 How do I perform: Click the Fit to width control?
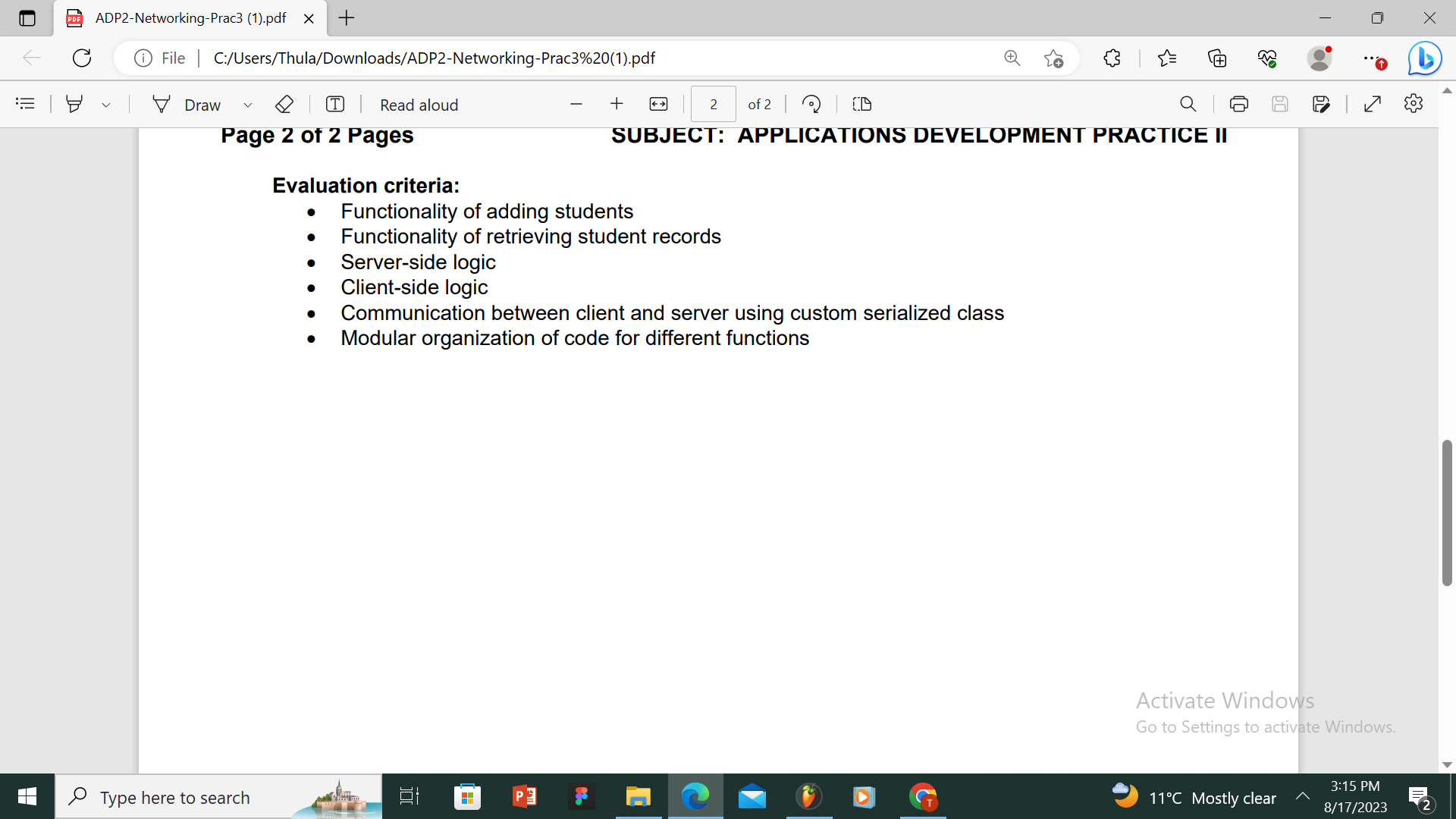pos(658,104)
